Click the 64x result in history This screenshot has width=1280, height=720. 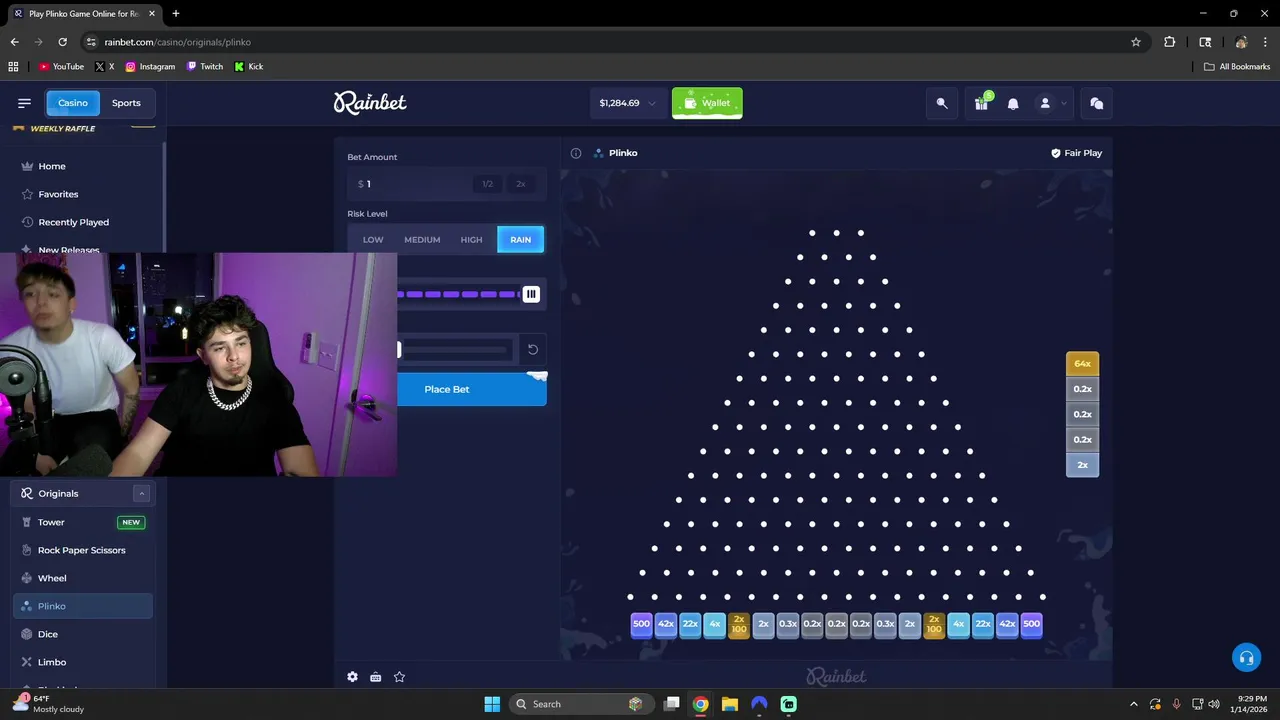coord(1083,364)
